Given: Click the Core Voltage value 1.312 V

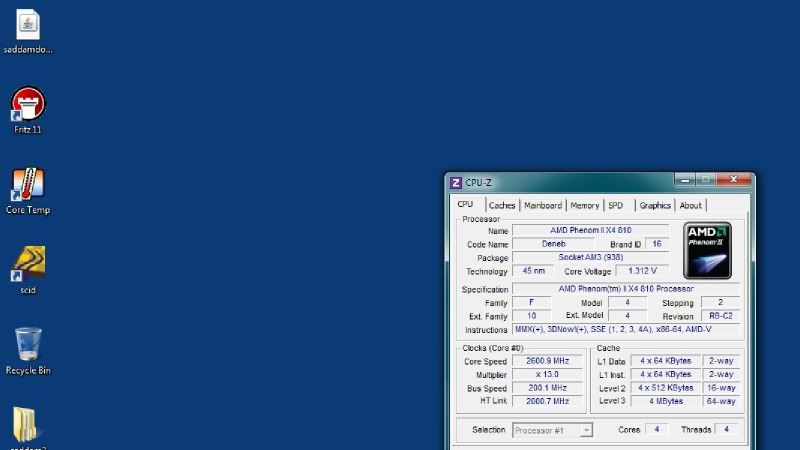Looking at the screenshot, I should [x=642, y=271].
